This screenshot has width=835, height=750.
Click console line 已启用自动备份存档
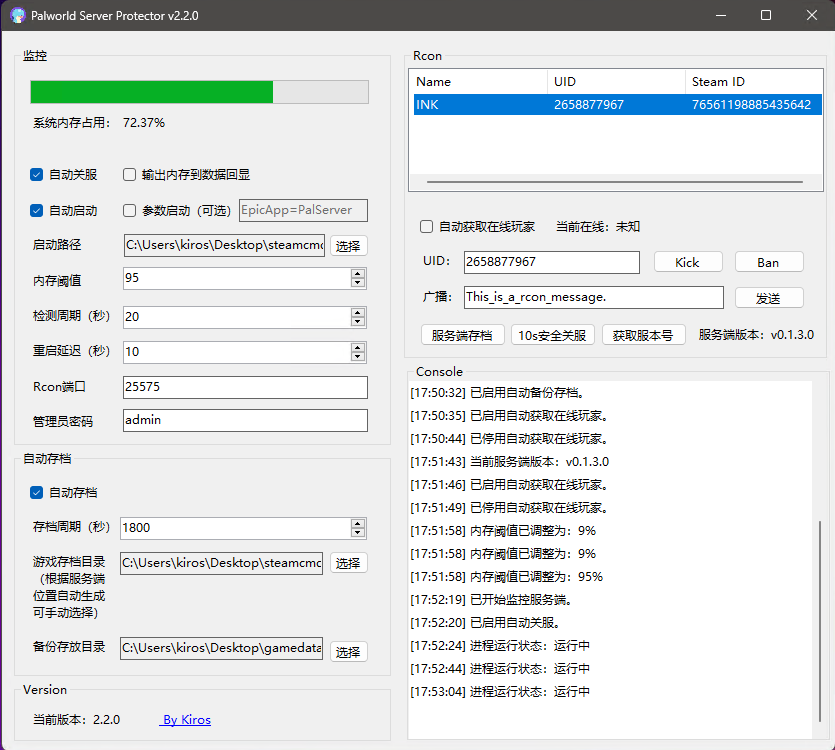click(498, 393)
